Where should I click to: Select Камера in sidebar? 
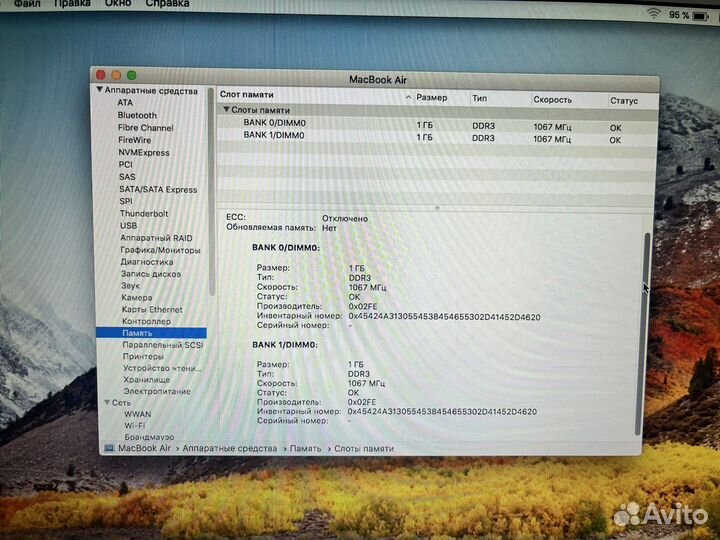137,298
